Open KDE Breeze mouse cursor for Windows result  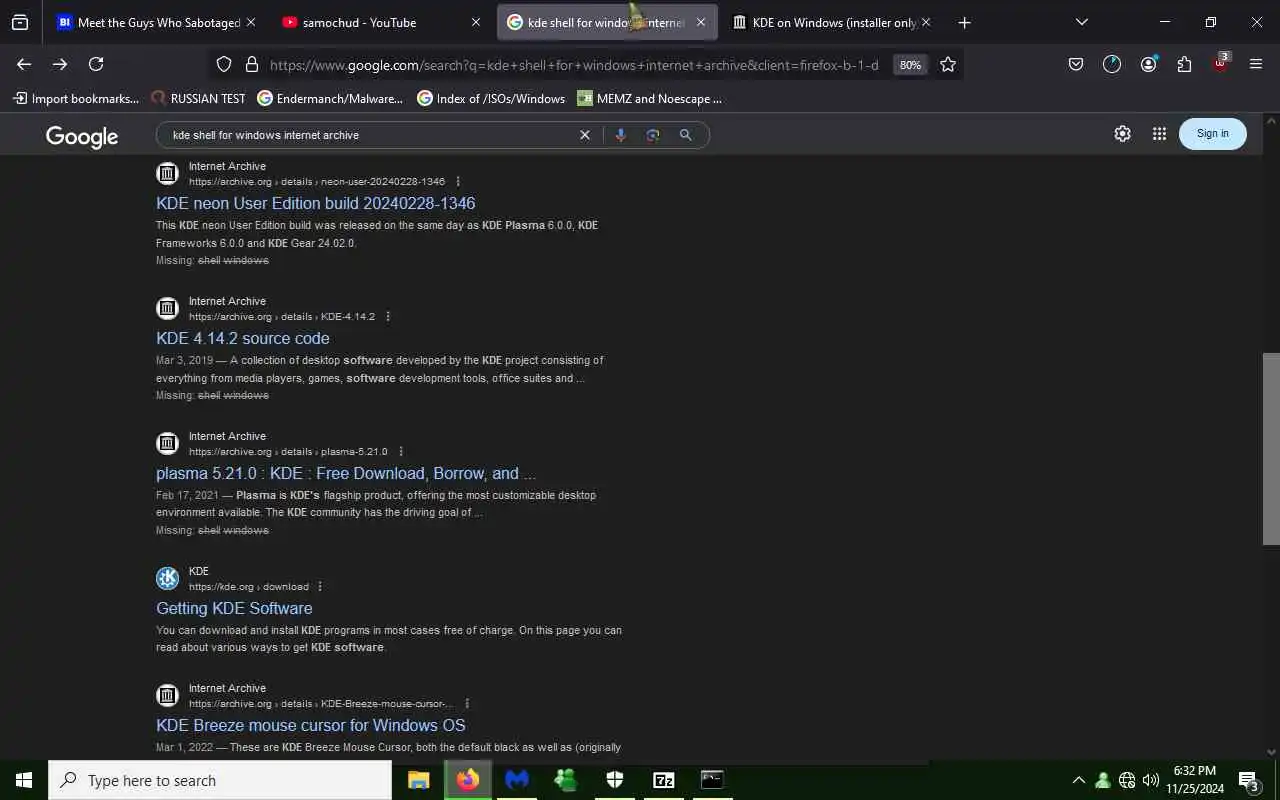point(311,725)
